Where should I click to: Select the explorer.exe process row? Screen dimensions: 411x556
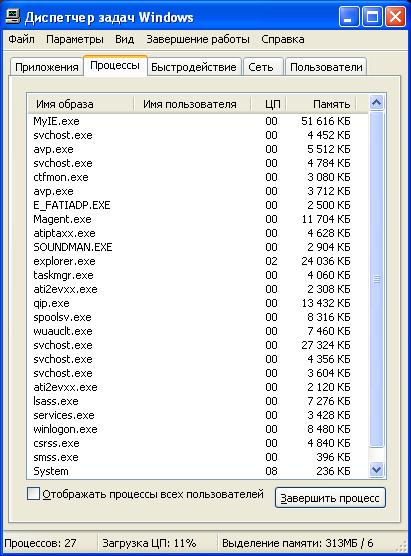[x=198, y=261]
